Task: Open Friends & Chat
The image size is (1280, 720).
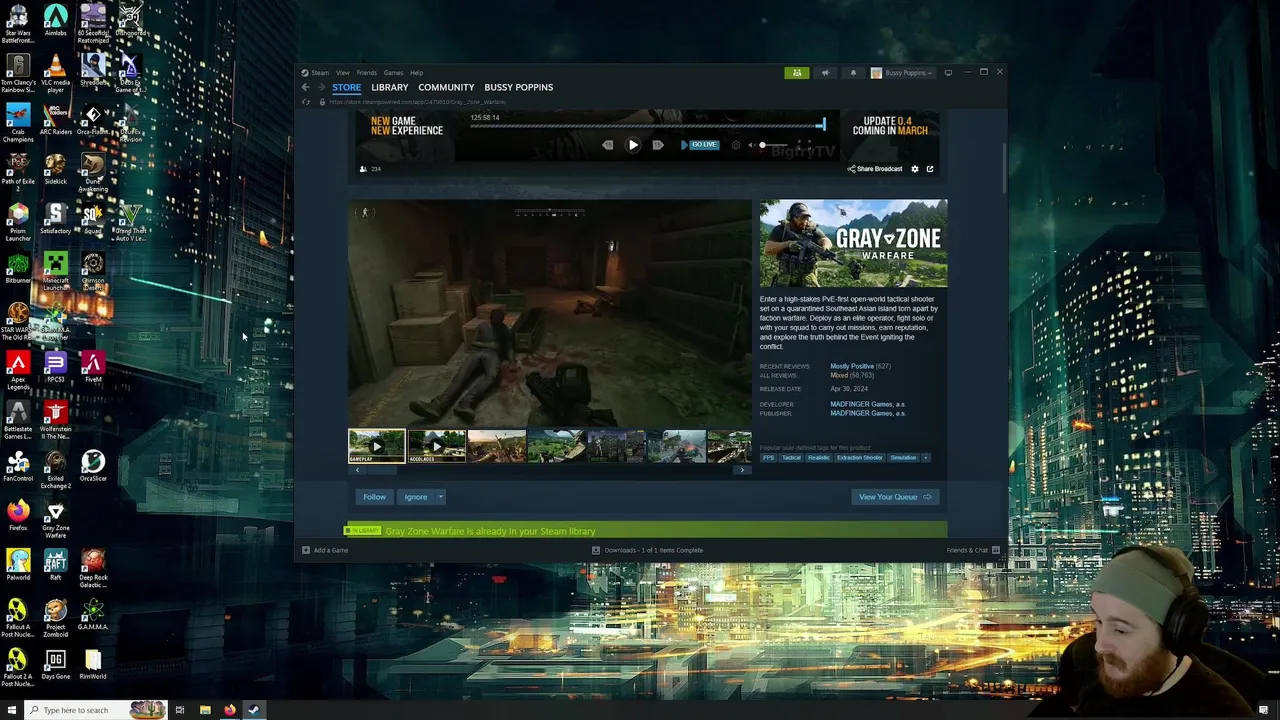Action: [973, 550]
